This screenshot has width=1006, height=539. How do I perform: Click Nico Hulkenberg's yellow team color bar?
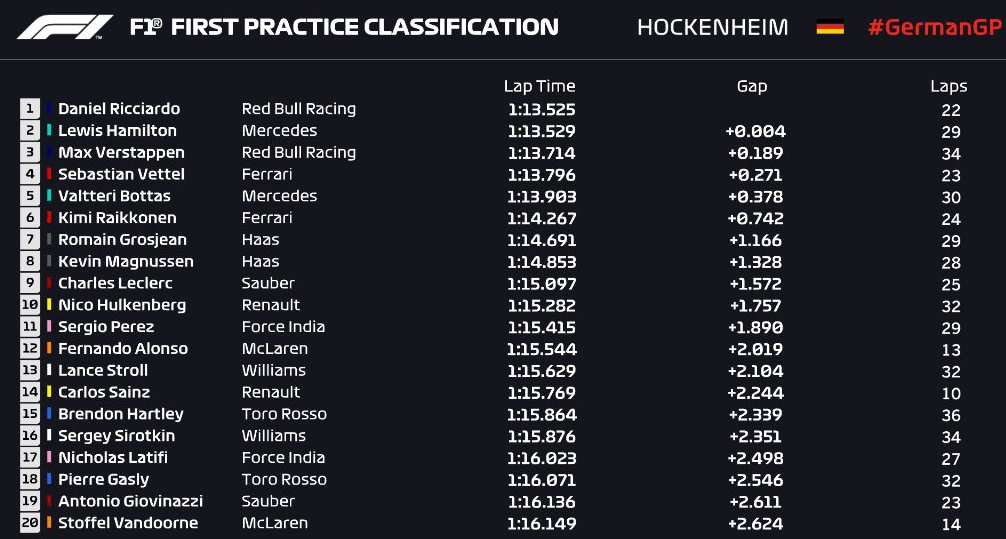click(49, 305)
